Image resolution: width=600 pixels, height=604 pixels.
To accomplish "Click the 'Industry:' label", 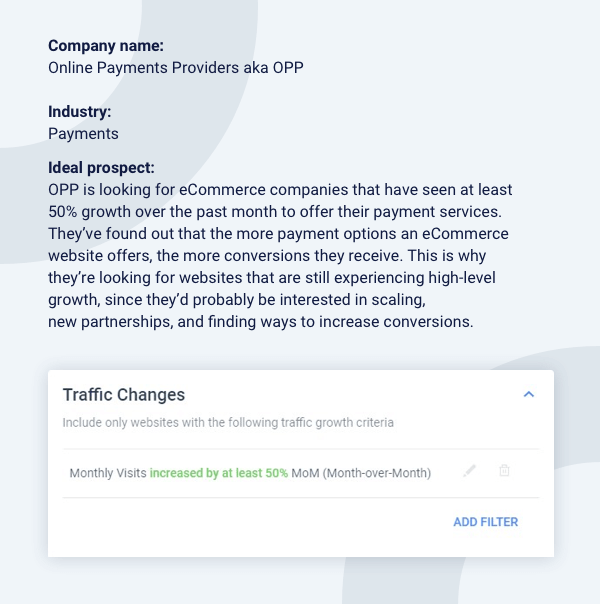I will [80, 112].
